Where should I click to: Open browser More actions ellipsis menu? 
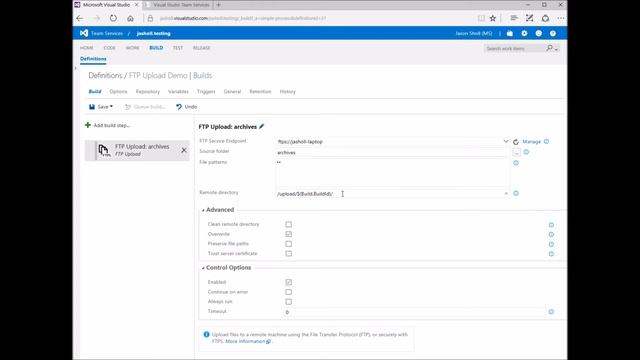561,18
